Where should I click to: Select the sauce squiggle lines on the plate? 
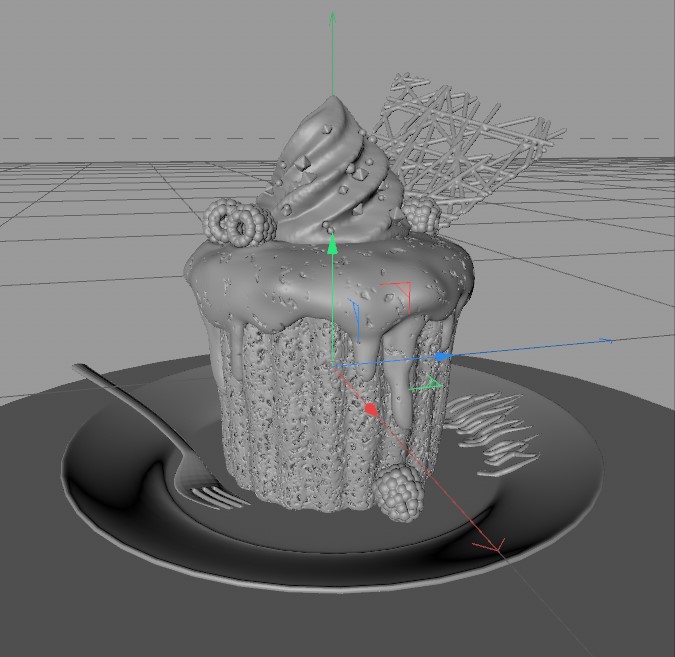click(x=491, y=433)
